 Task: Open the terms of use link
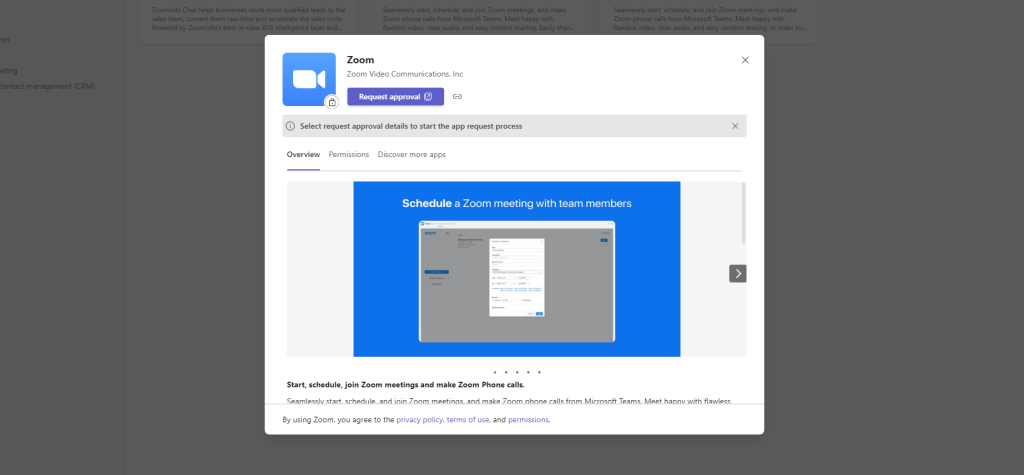(468, 420)
